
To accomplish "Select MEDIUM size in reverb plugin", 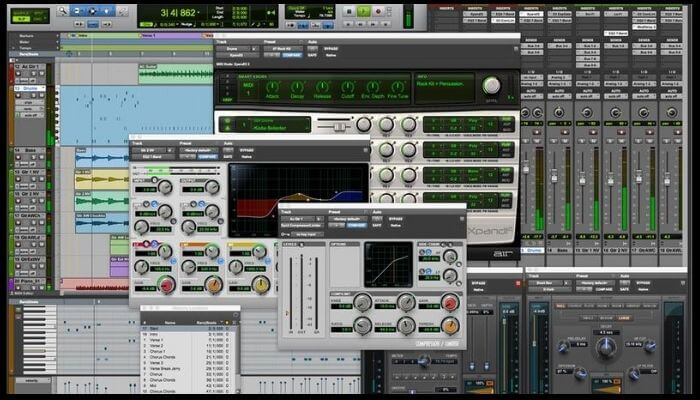I will (x=606, y=318).
